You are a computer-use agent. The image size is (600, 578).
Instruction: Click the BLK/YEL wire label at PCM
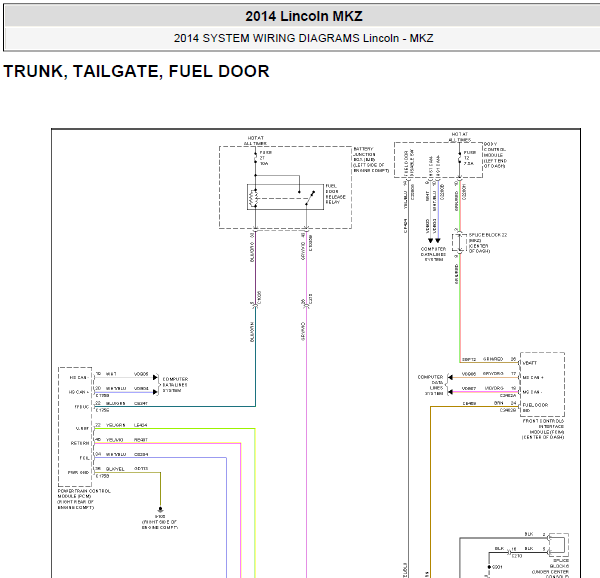pos(115,469)
